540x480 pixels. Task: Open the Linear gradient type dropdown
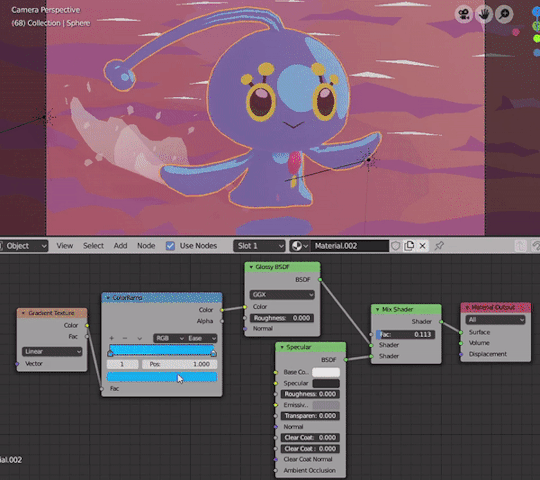52,352
